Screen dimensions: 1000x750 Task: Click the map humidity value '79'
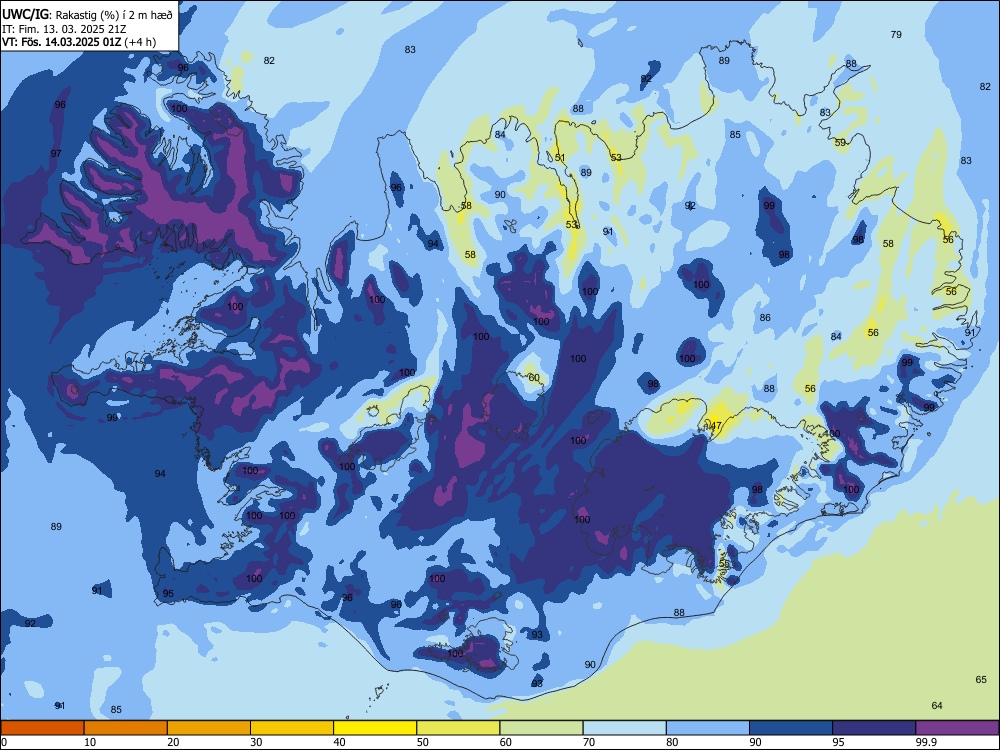(896, 34)
